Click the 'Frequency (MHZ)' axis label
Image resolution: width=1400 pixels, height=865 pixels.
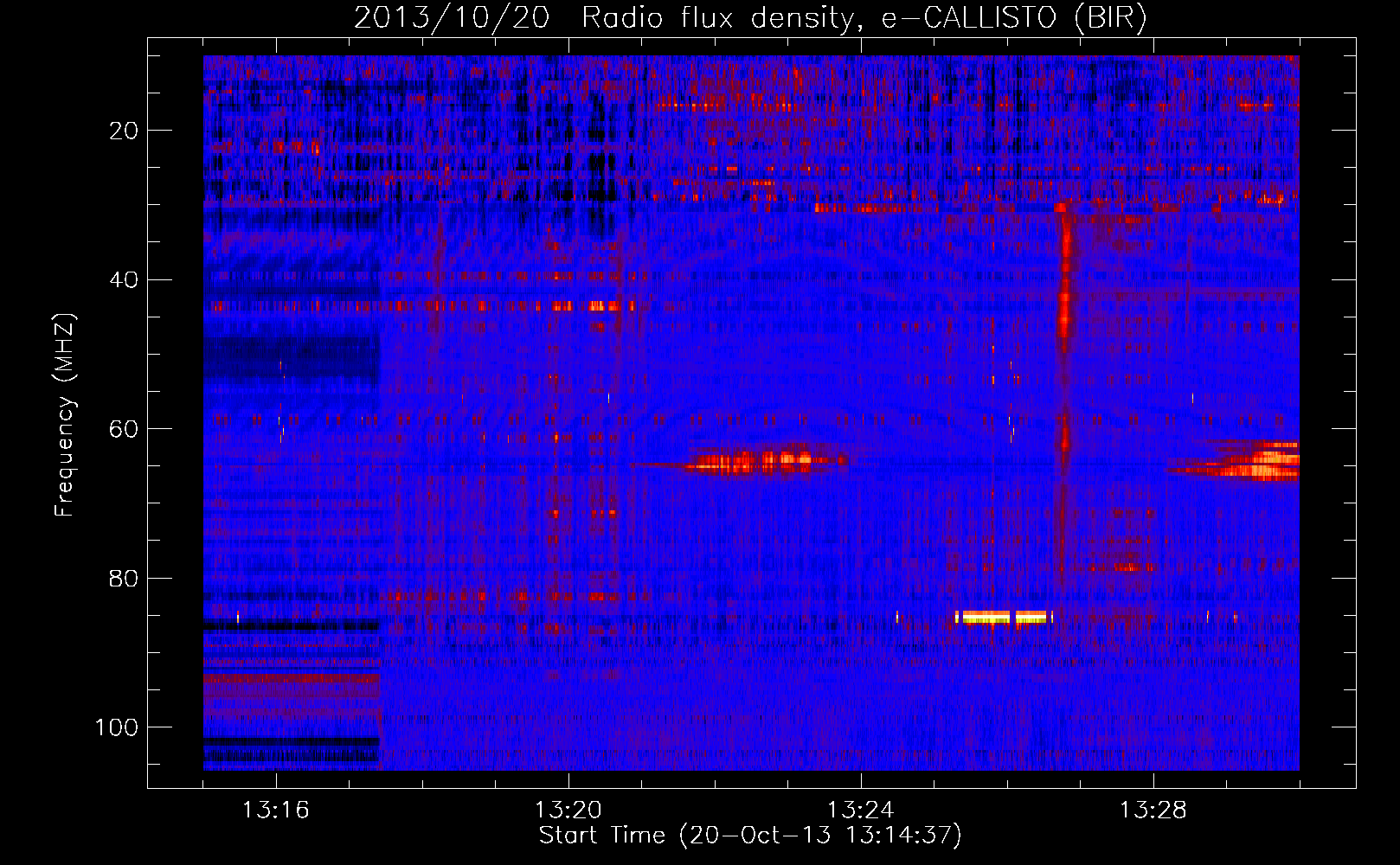[65, 415]
